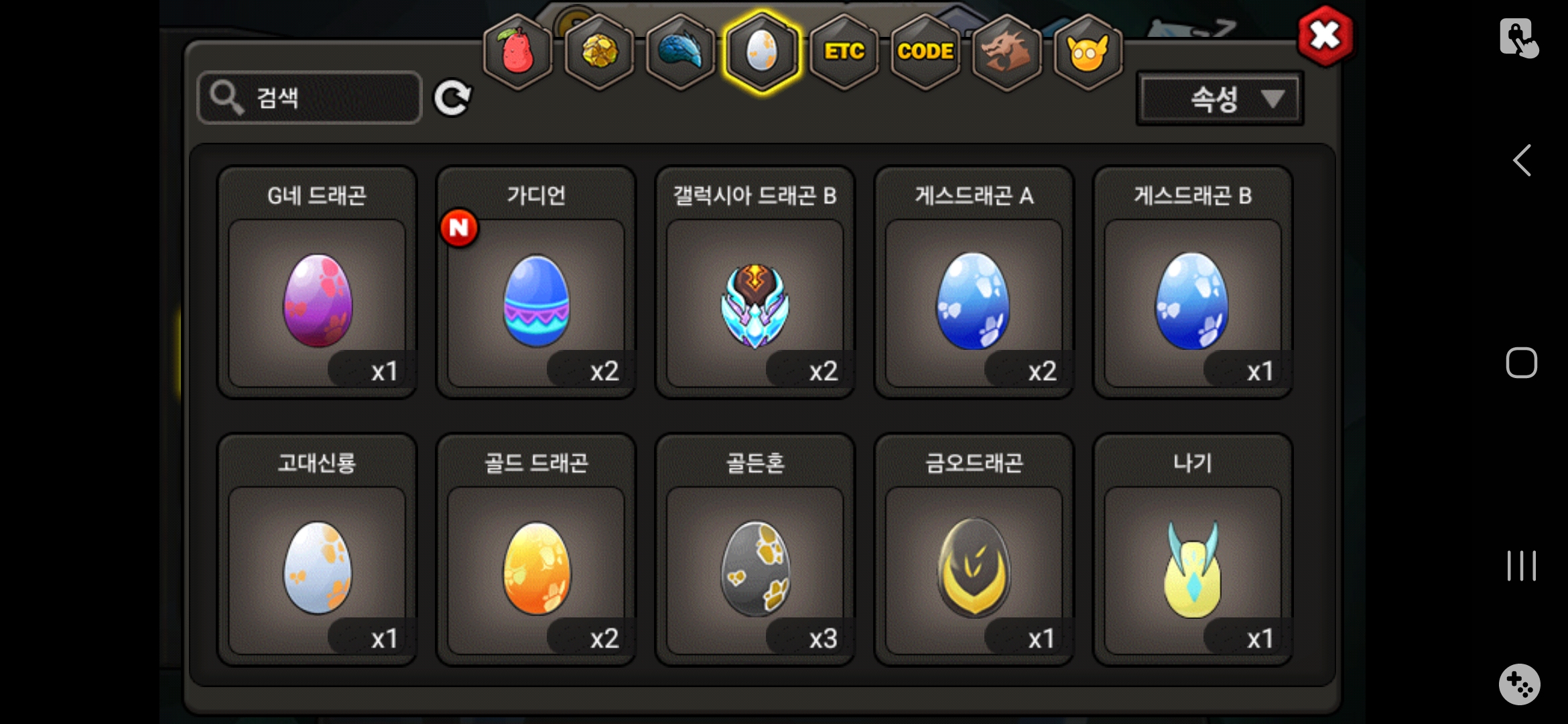Switch to the CODE tab

(925, 52)
